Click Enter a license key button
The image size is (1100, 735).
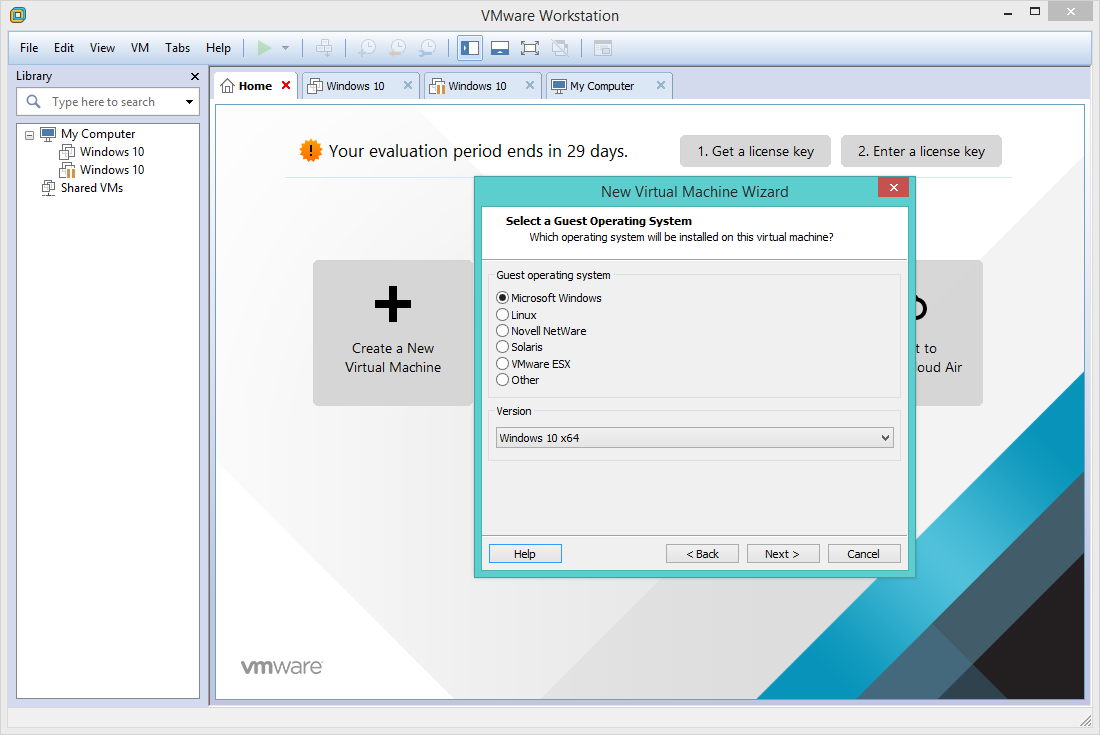click(921, 151)
